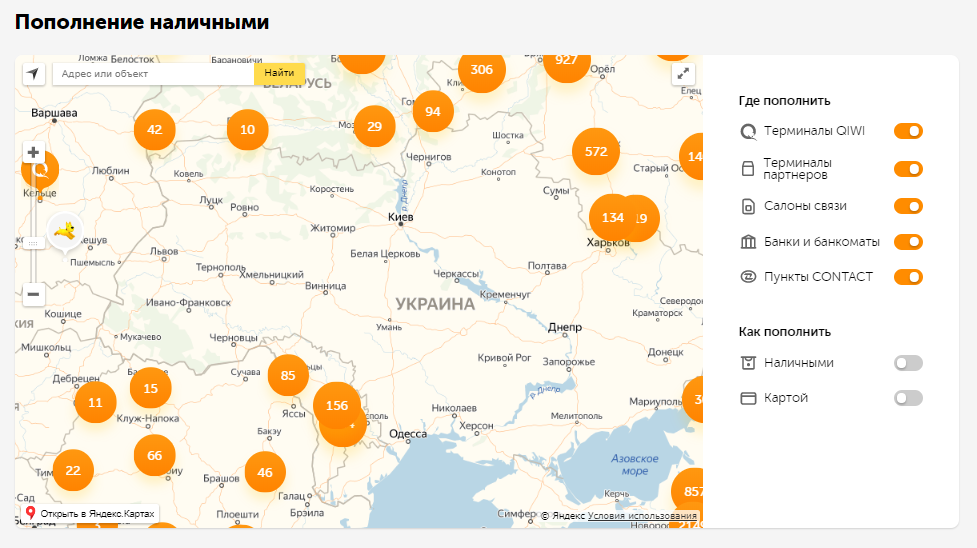Open cluster marker 46
977x548 pixels.
point(265,473)
